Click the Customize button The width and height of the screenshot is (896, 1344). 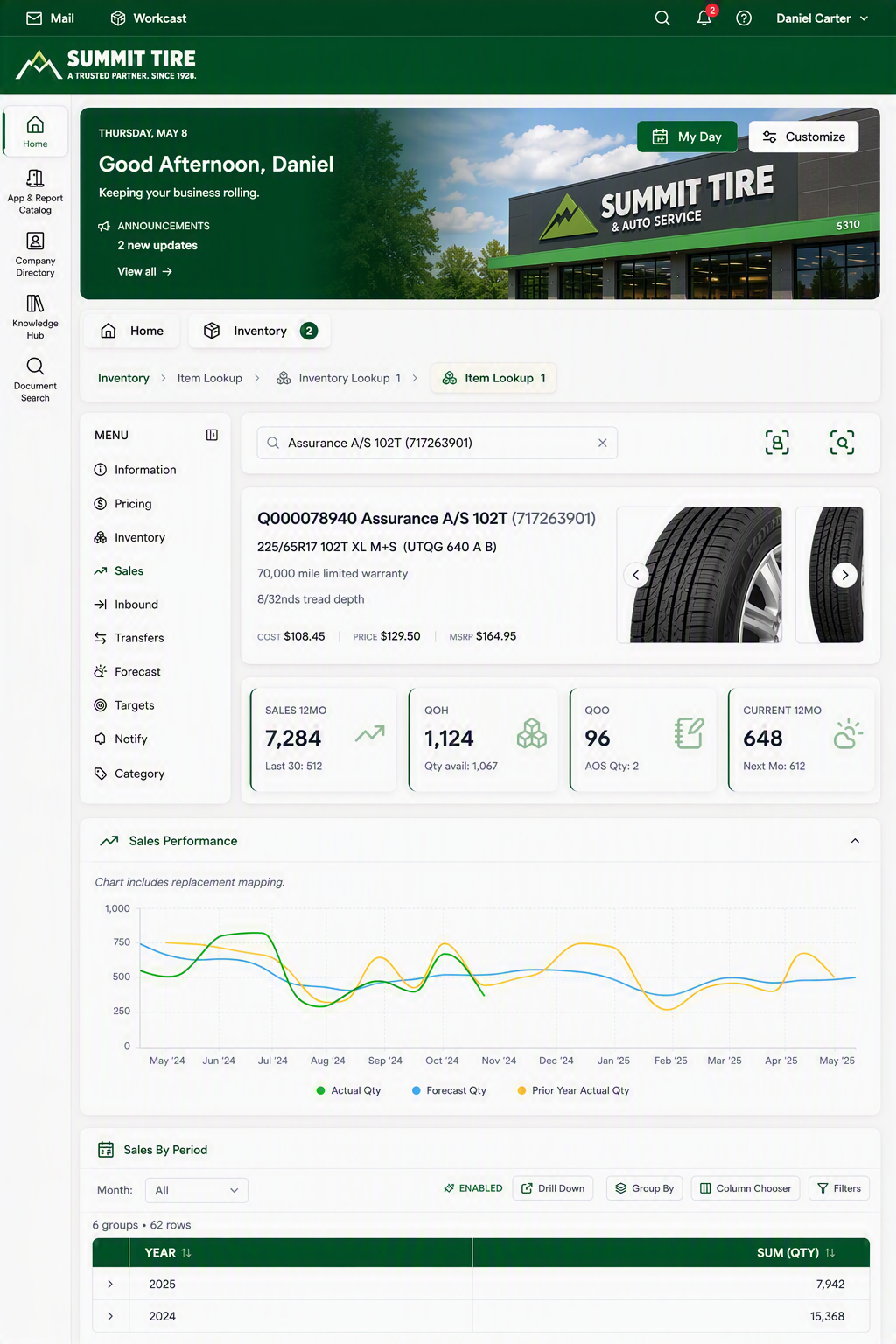click(x=803, y=136)
